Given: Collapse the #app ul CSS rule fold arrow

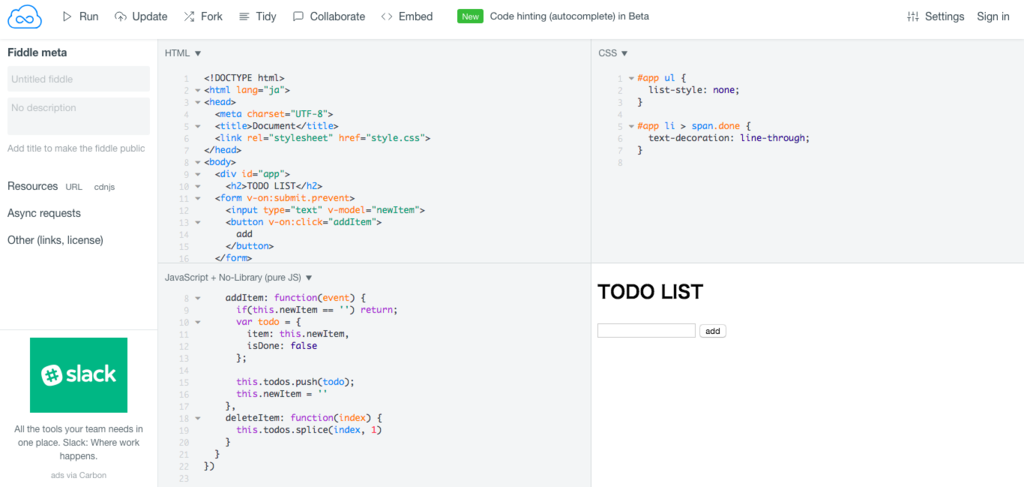Looking at the screenshot, I should pos(631,79).
